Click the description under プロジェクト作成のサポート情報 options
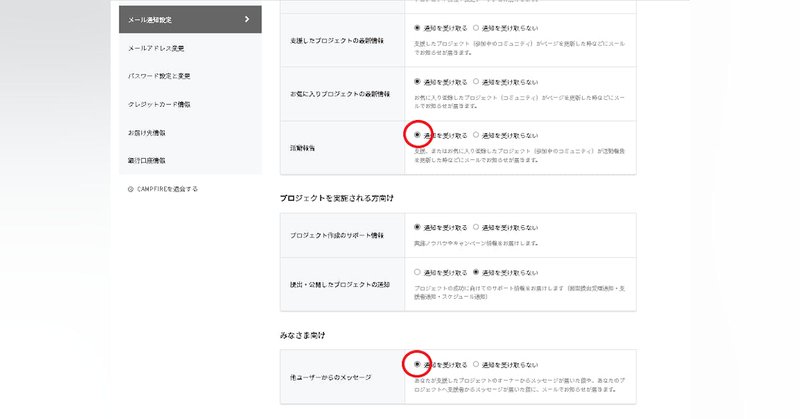The width and height of the screenshot is (800, 419). (x=476, y=243)
